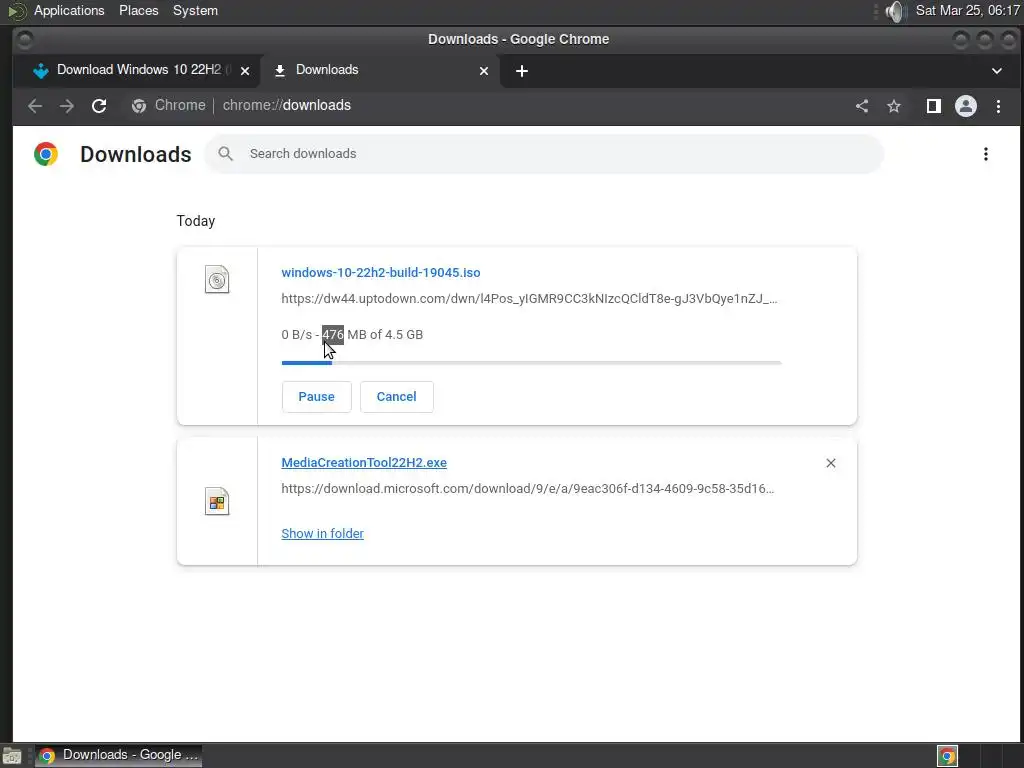
Task: Share this page via the share icon
Action: point(862,106)
